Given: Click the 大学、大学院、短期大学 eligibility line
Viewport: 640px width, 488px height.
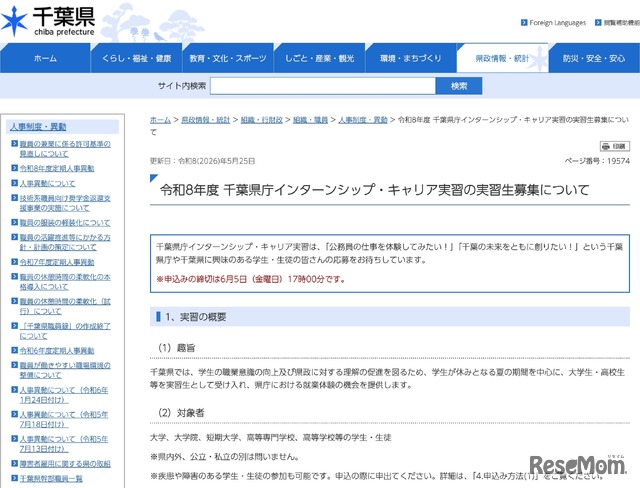Looking at the screenshot, I should tap(271, 438).
